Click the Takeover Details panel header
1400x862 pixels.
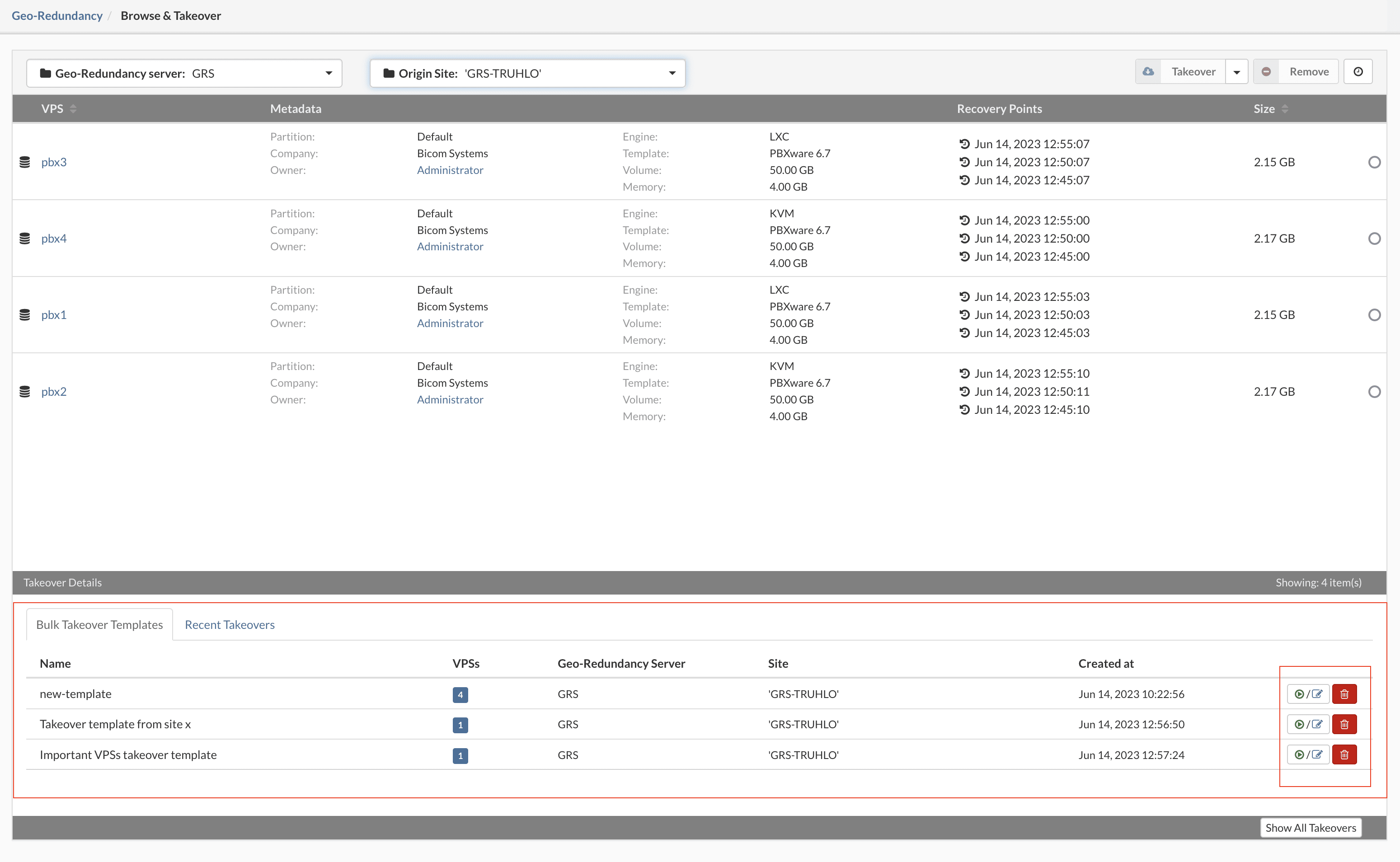[699, 583]
